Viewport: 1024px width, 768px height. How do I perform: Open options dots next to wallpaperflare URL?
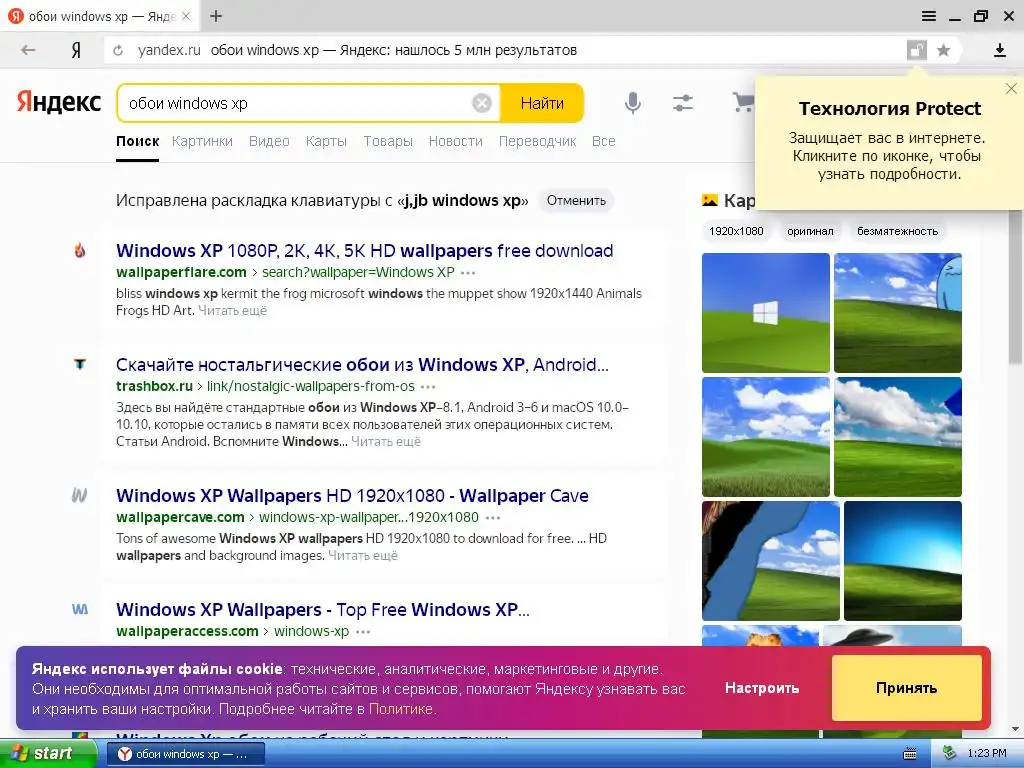point(468,273)
